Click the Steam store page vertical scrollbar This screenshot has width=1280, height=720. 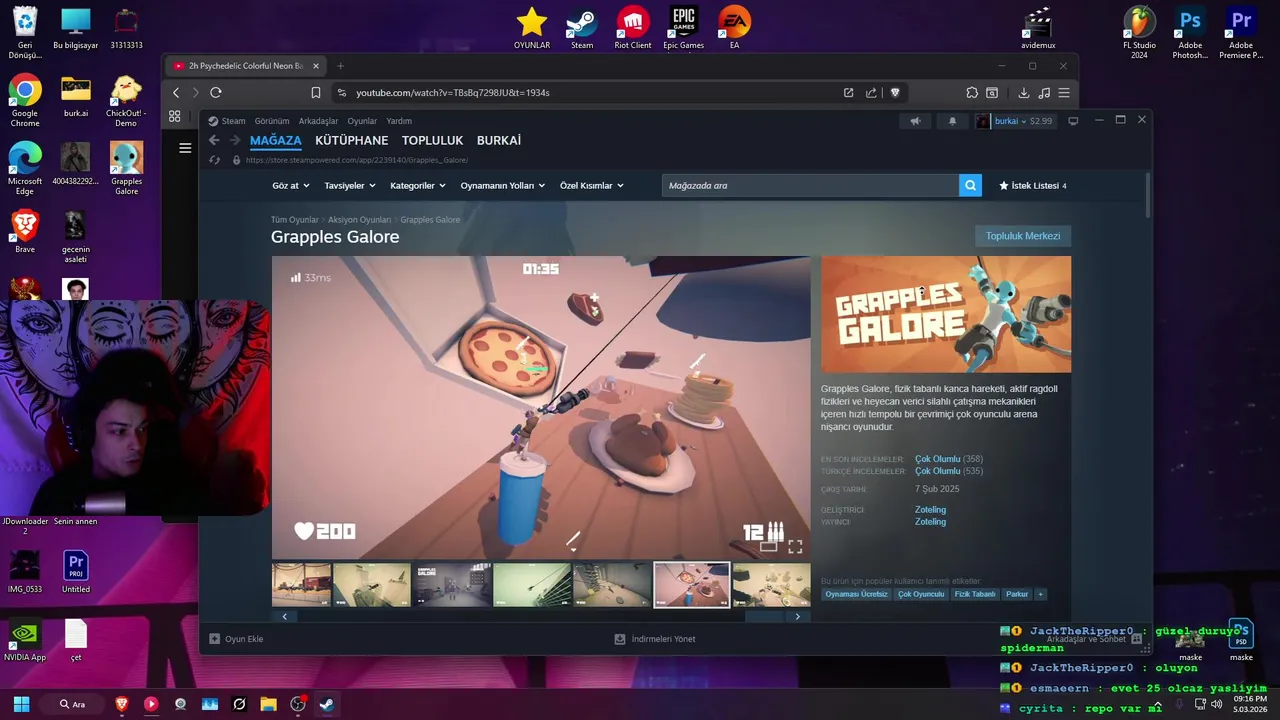click(x=1147, y=195)
